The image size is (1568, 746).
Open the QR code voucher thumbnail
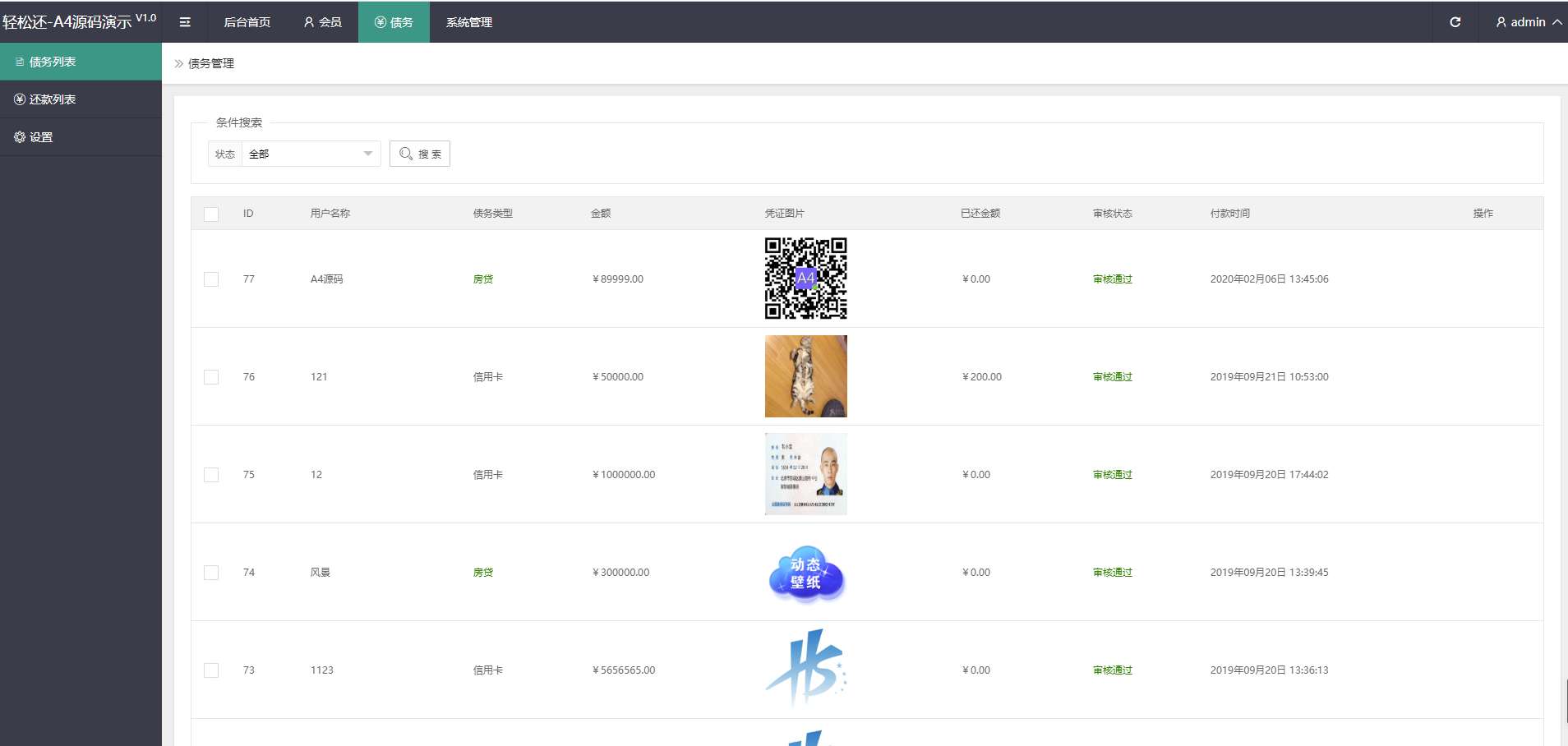click(x=805, y=279)
